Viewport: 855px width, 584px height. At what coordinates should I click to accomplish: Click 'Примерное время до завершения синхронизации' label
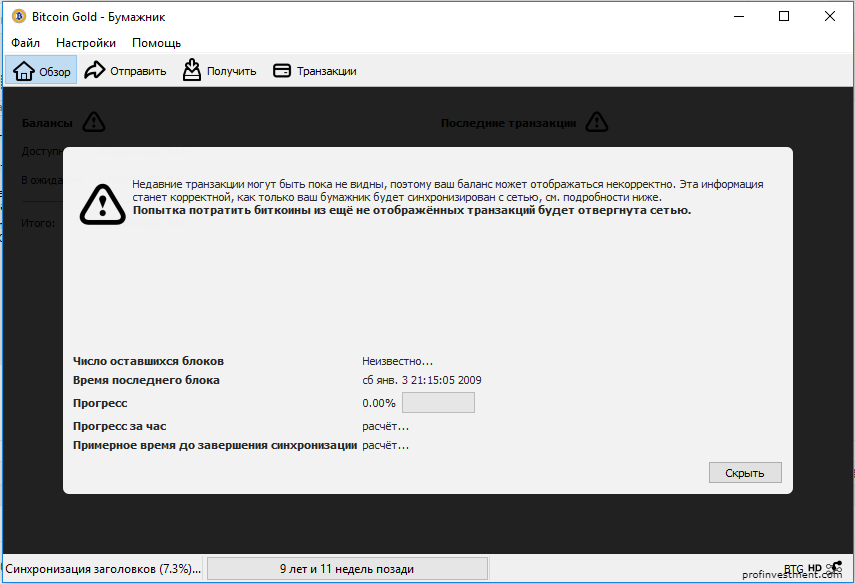click(215, 445)
